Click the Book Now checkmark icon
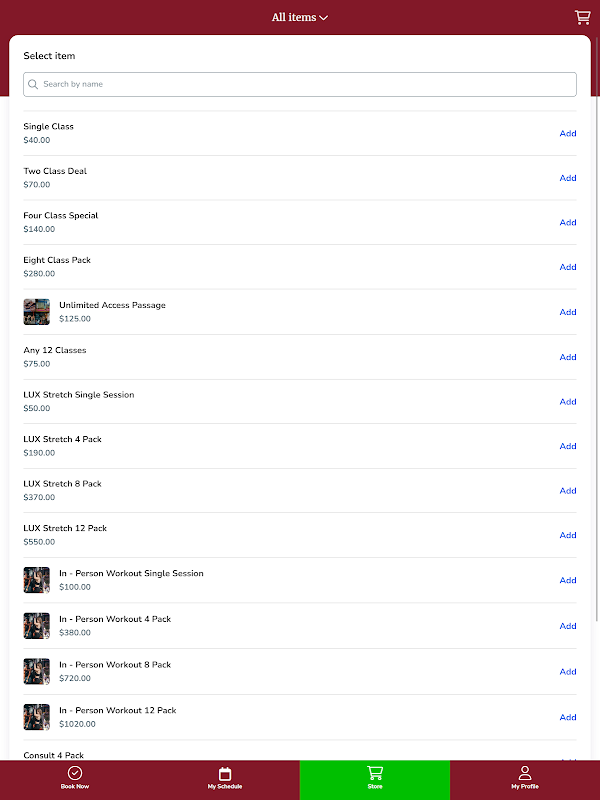Screen dimensions: 600x800 75,773
